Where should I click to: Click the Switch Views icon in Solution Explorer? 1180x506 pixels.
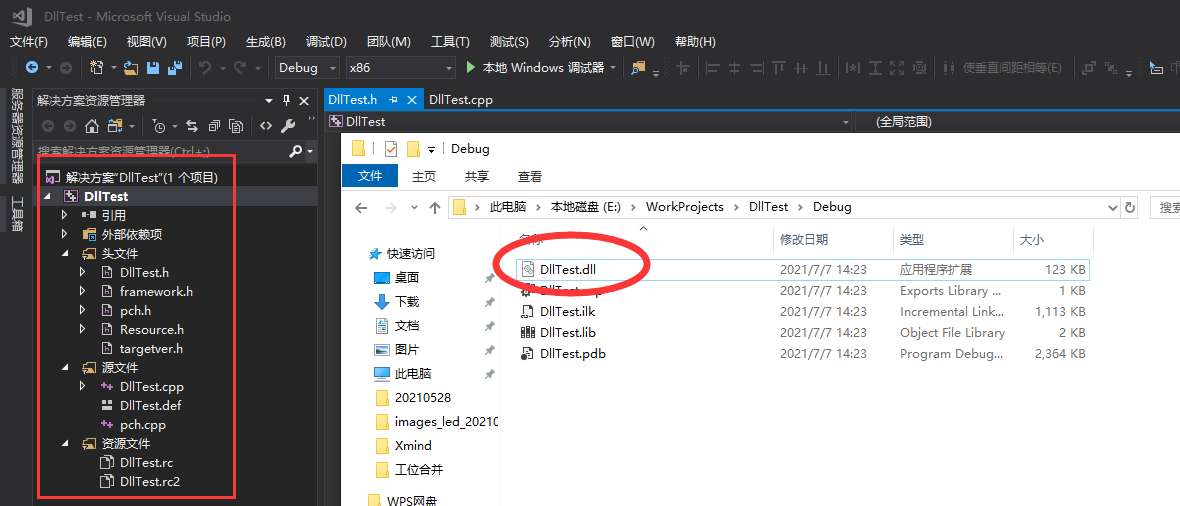point(114,126)
